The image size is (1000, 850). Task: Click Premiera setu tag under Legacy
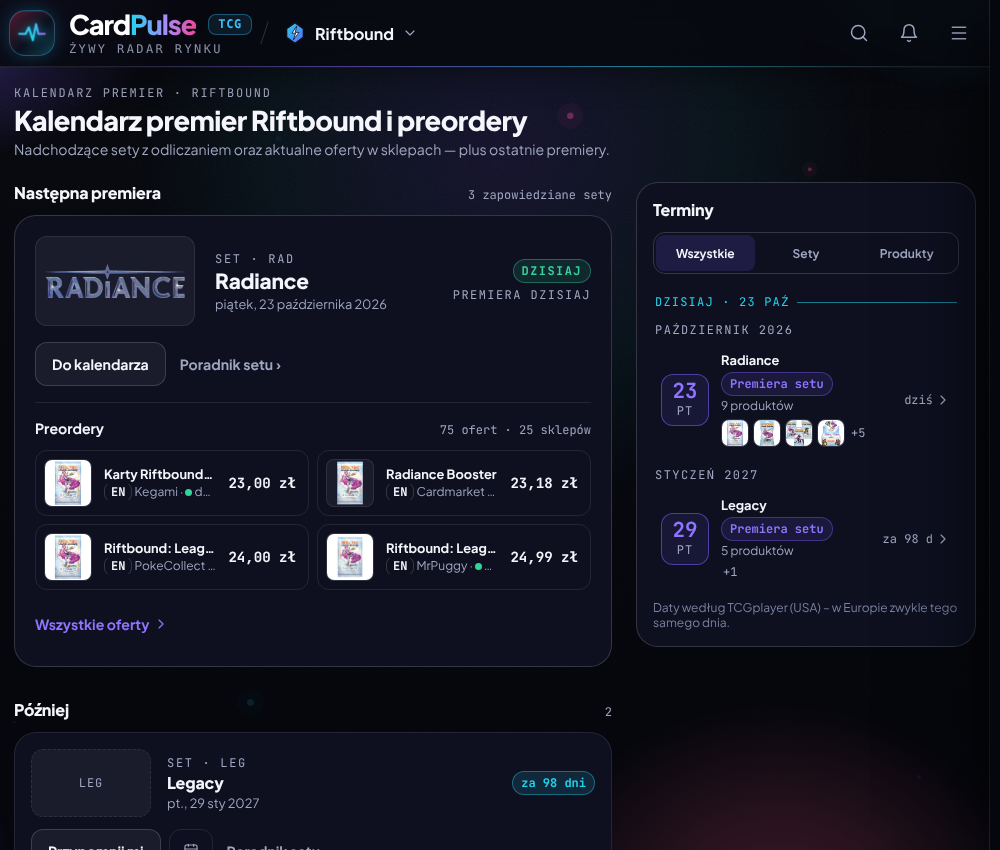[776, 529]
